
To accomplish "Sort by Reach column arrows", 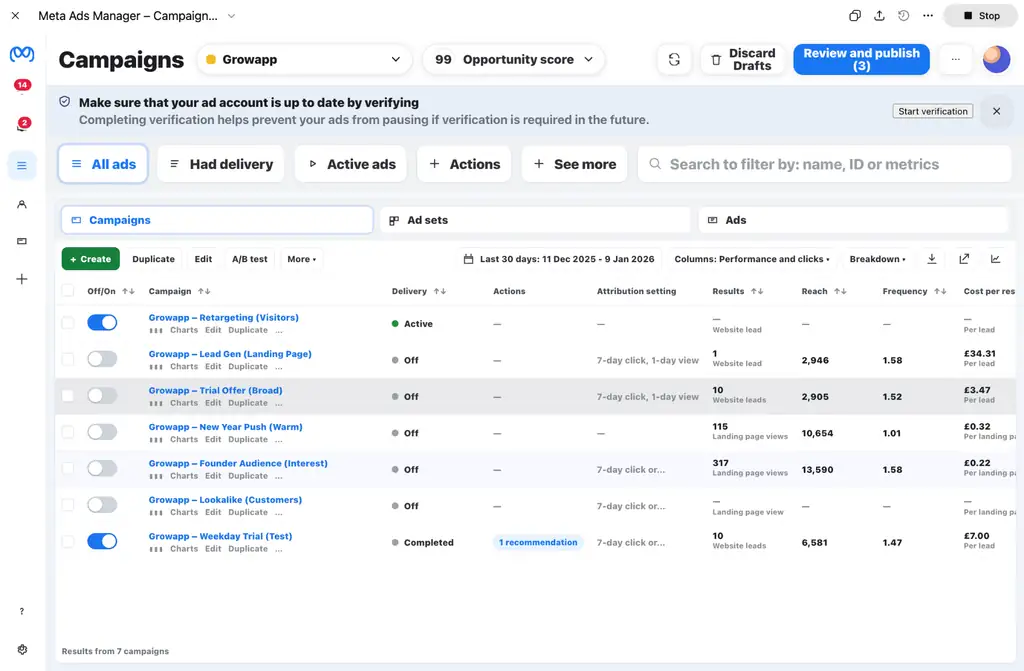I will tap(840, 291).
